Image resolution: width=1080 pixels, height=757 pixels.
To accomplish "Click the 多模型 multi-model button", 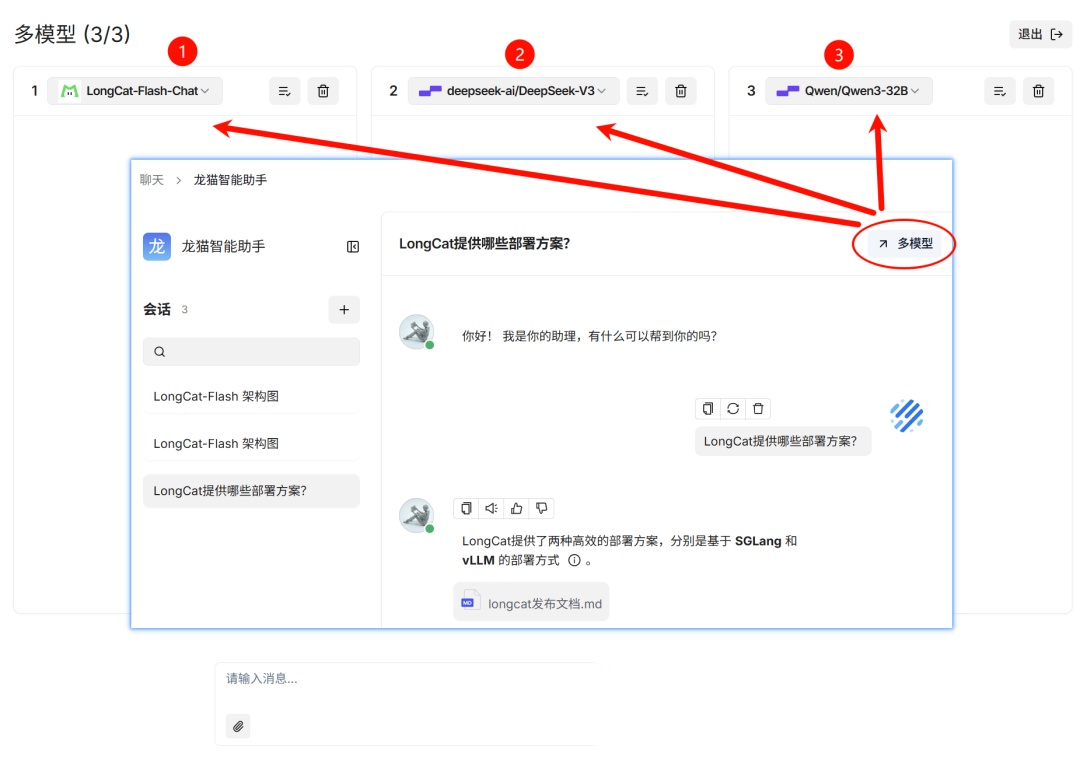I will point(905,243).
